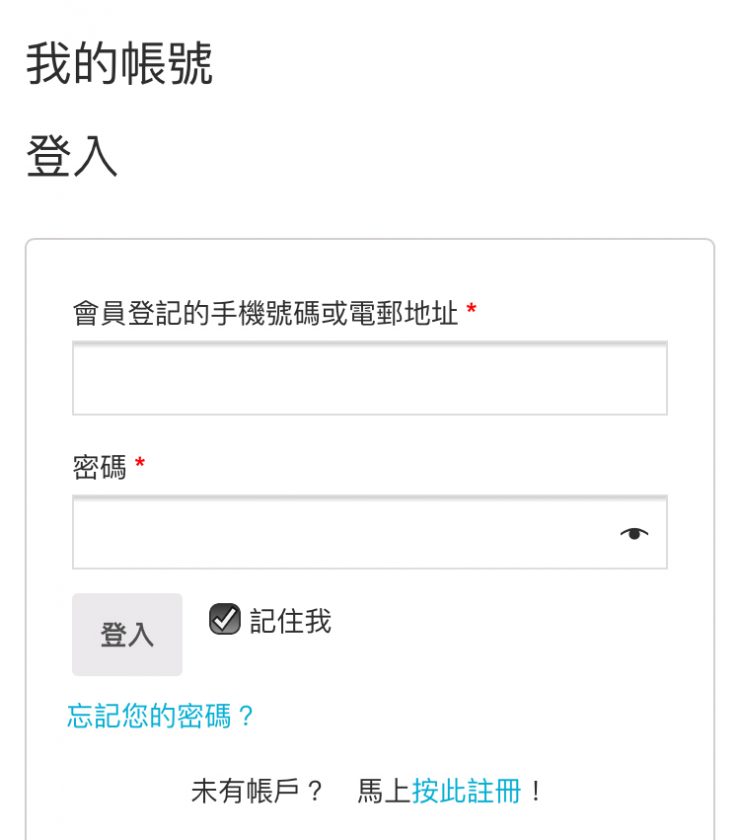Image resolution: width=740 pixels, height=840 pixels.
Task: Click the checkmark inside the remember-me box
Action: click(225, 619)
